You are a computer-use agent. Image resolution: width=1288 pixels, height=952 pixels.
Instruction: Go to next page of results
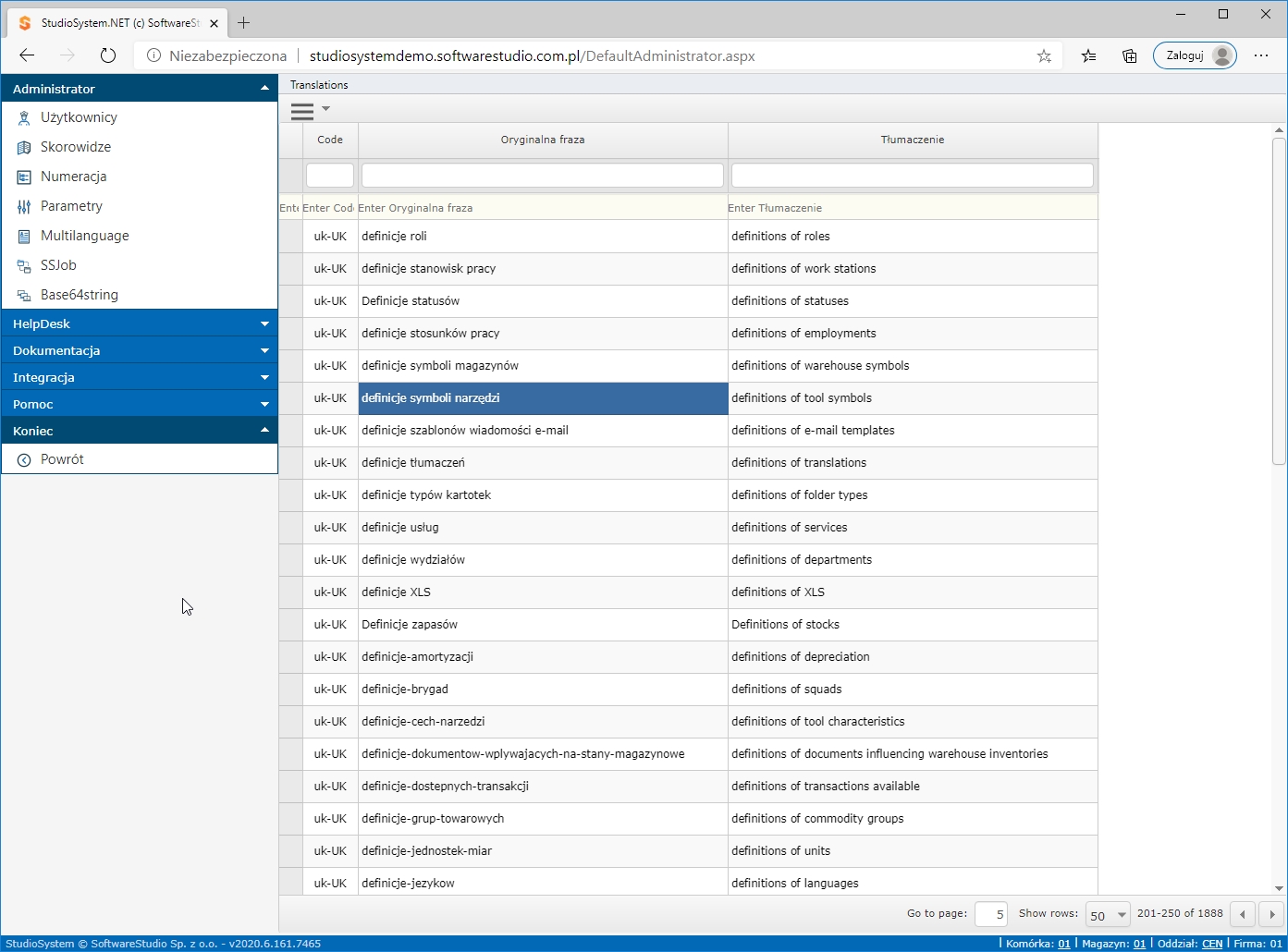click(x=1272, y=914)
